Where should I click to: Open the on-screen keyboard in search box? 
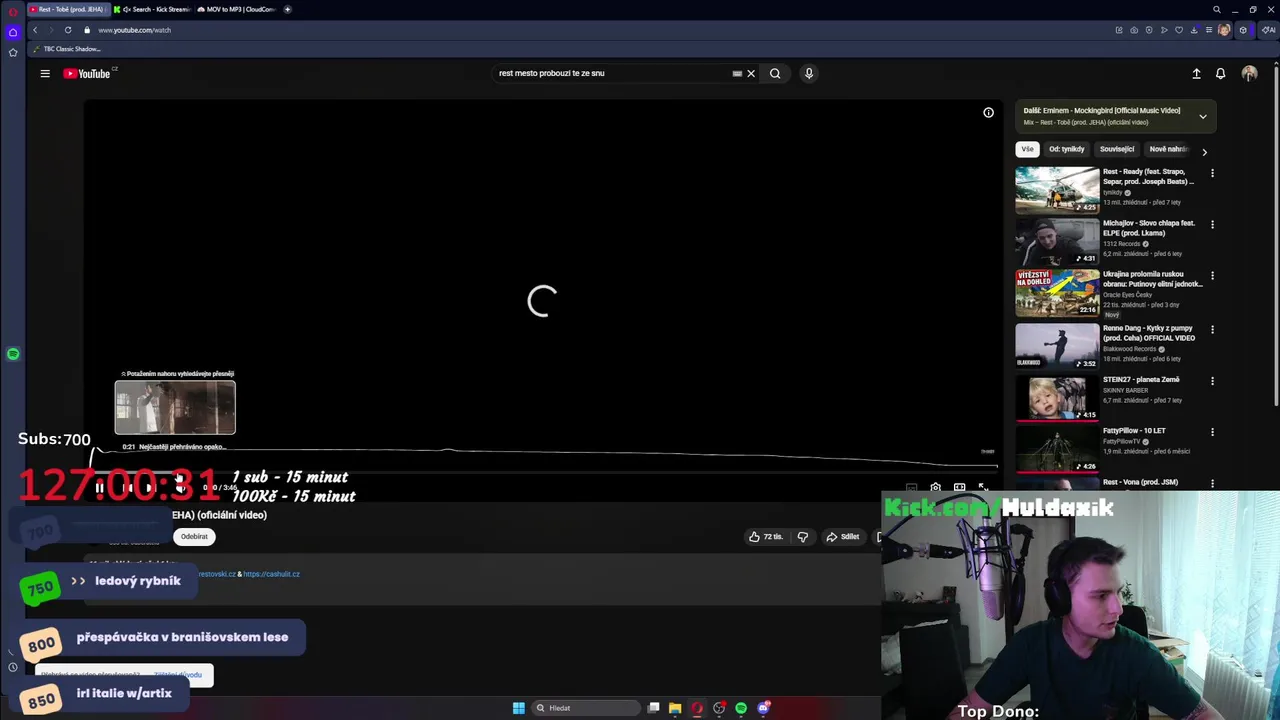pos(737,73)
